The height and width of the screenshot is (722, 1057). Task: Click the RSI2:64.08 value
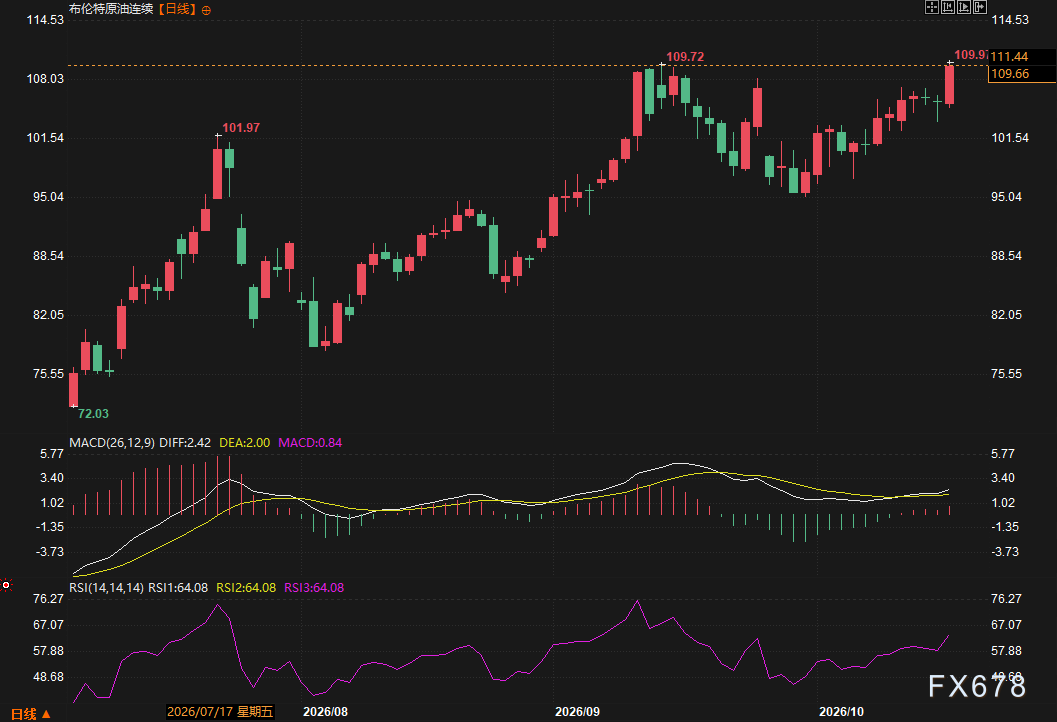(x=246, y=588)
